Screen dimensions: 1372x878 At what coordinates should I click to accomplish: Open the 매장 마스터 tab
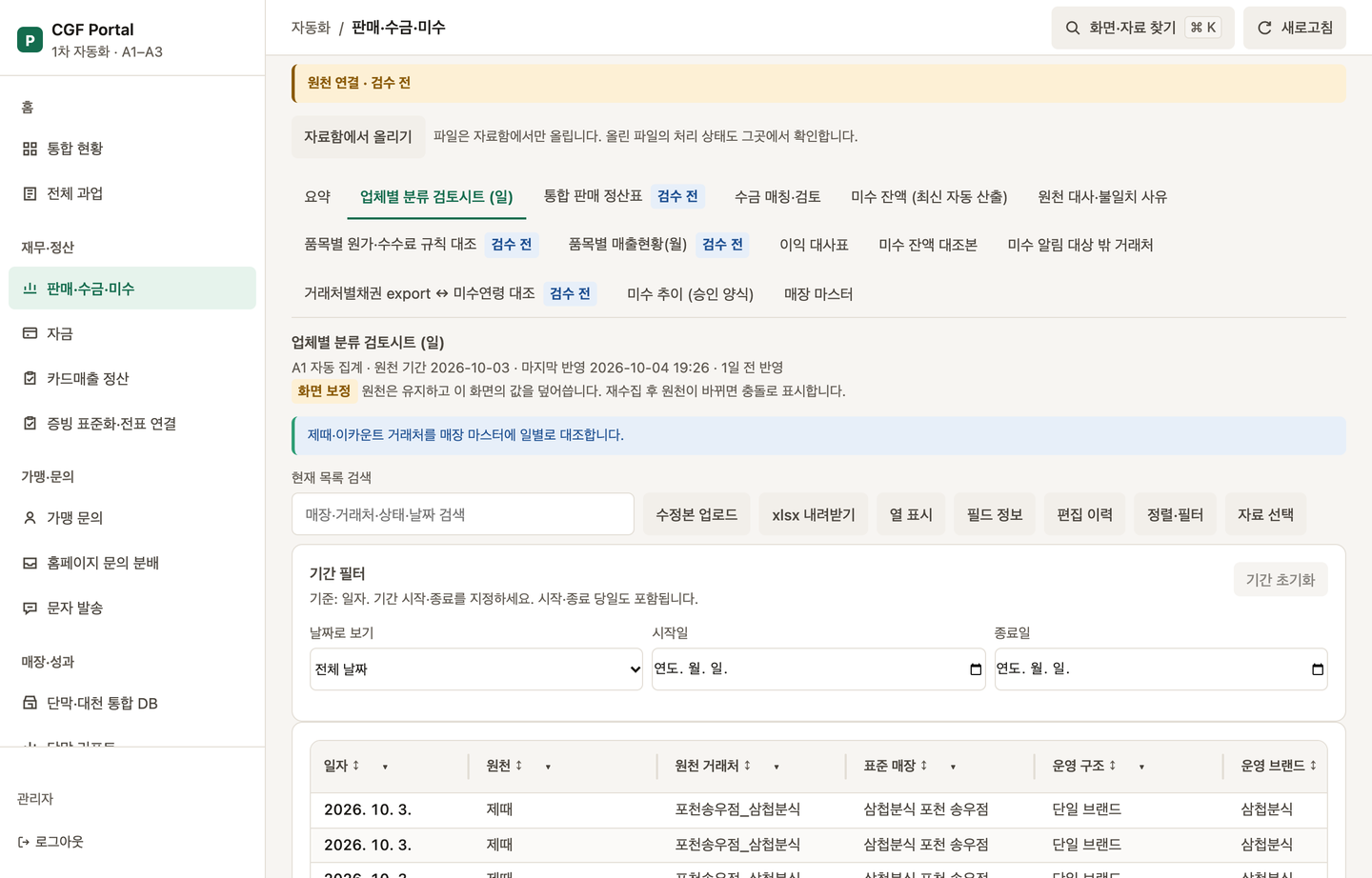tap(818, 293)
